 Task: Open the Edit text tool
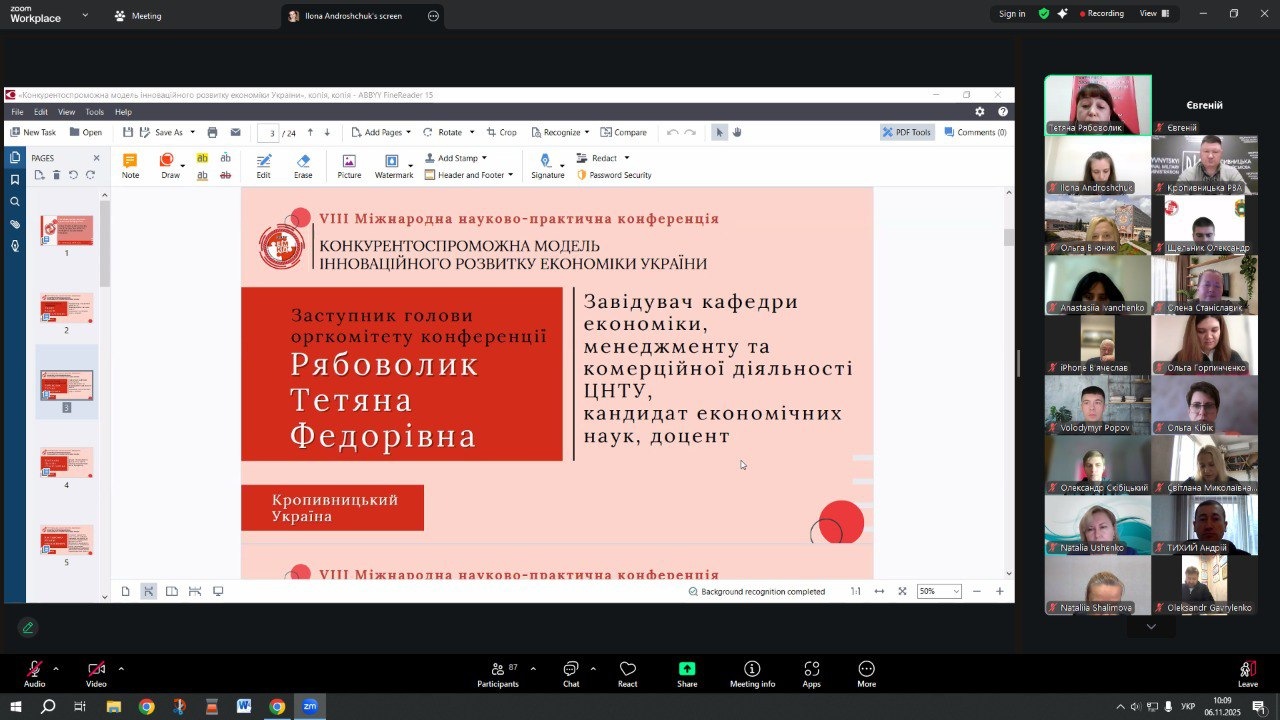(263, 166)
